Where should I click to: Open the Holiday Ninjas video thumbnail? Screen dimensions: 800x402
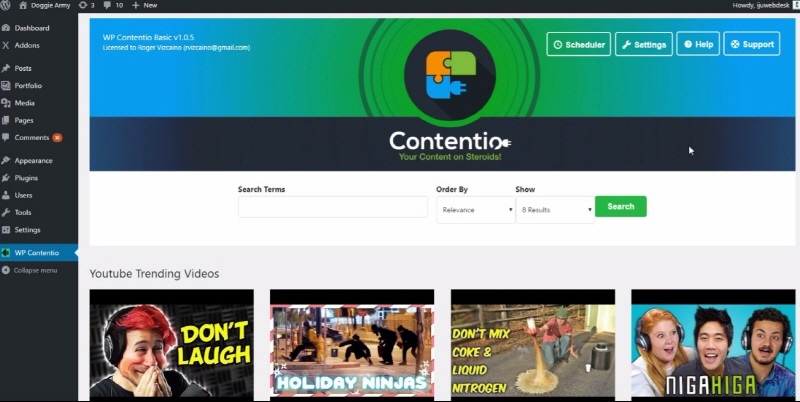point(352,345)
